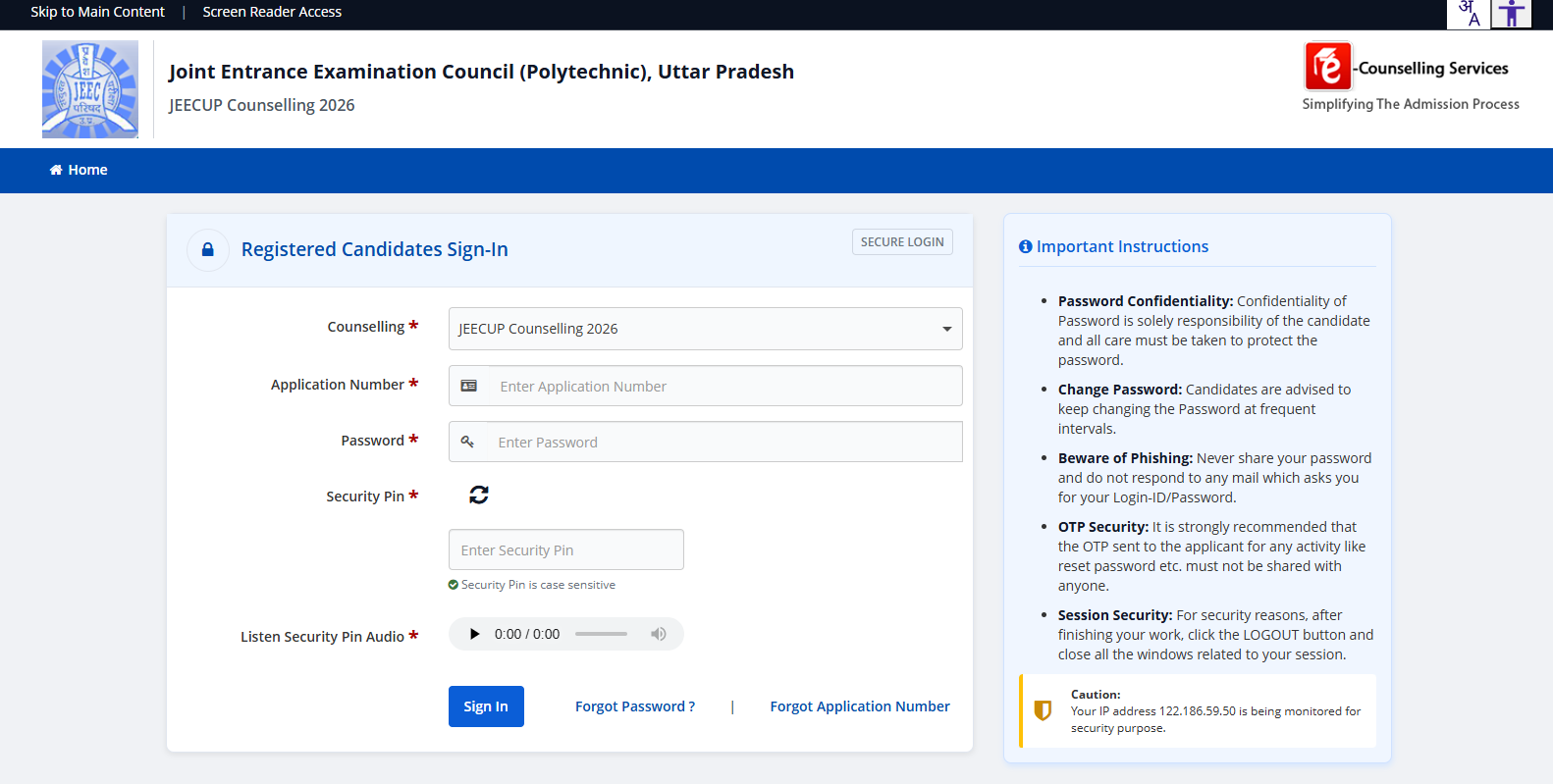Click 'Simplifying The Admission Process' tagline
The width and height of the screenshot is (1553, 784).
tap(1411, 104)
